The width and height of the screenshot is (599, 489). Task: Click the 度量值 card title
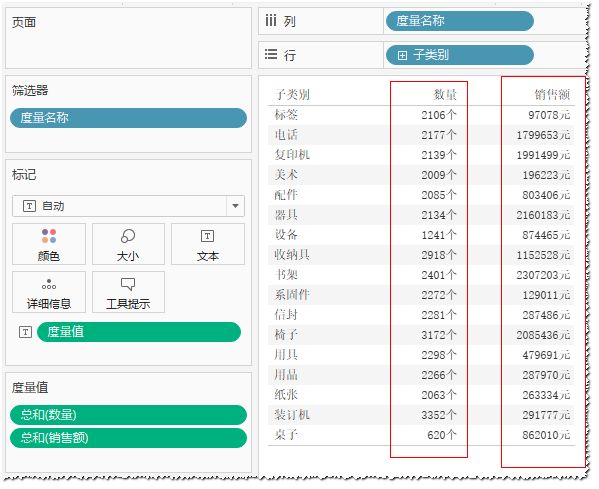pos(30,387)
